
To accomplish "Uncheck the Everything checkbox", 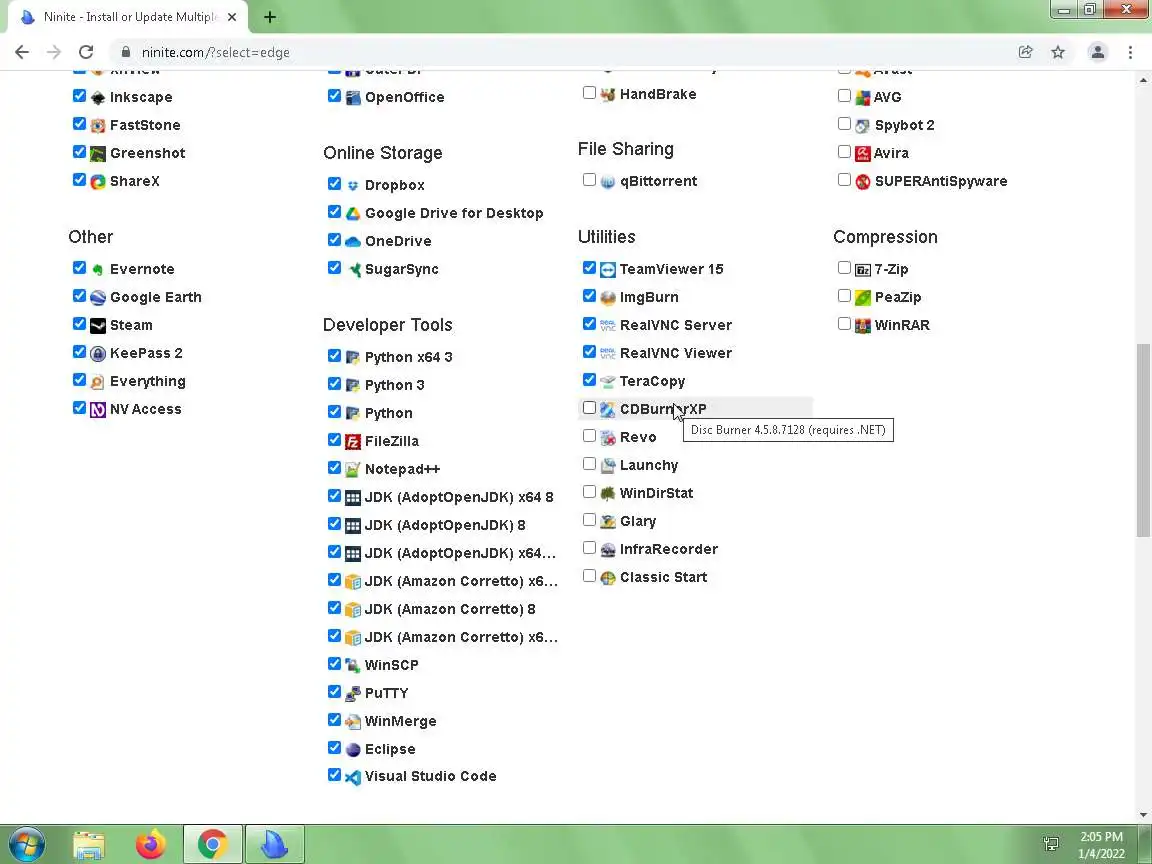I will pyautogui.click(x=79, y=380).
